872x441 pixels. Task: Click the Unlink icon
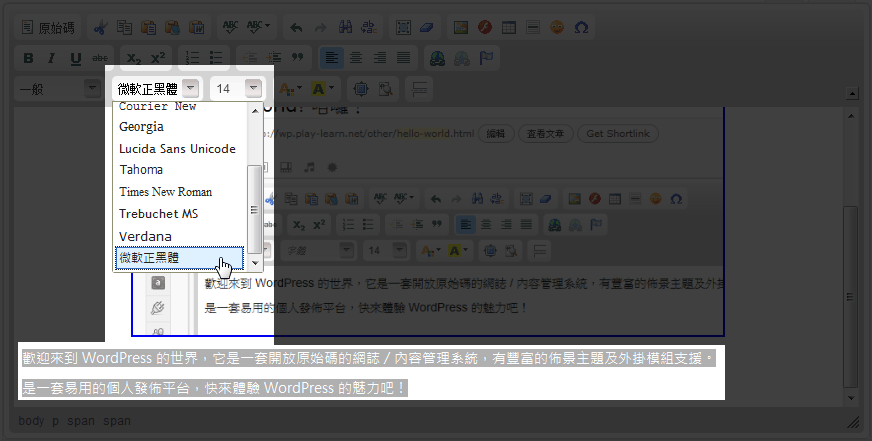[462, 58]
